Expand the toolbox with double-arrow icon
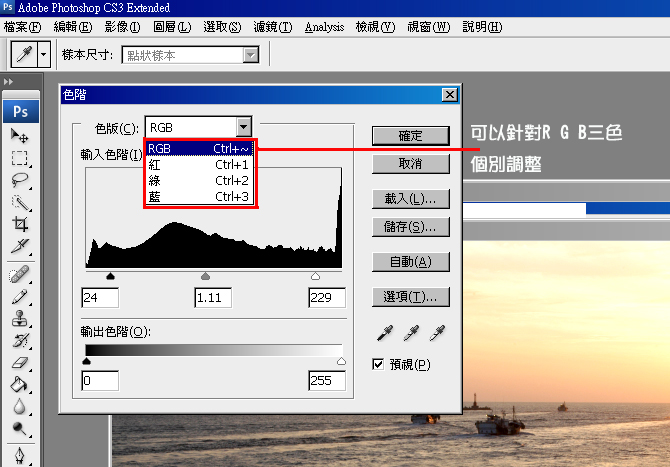670x467 pixels. [8, 82]
